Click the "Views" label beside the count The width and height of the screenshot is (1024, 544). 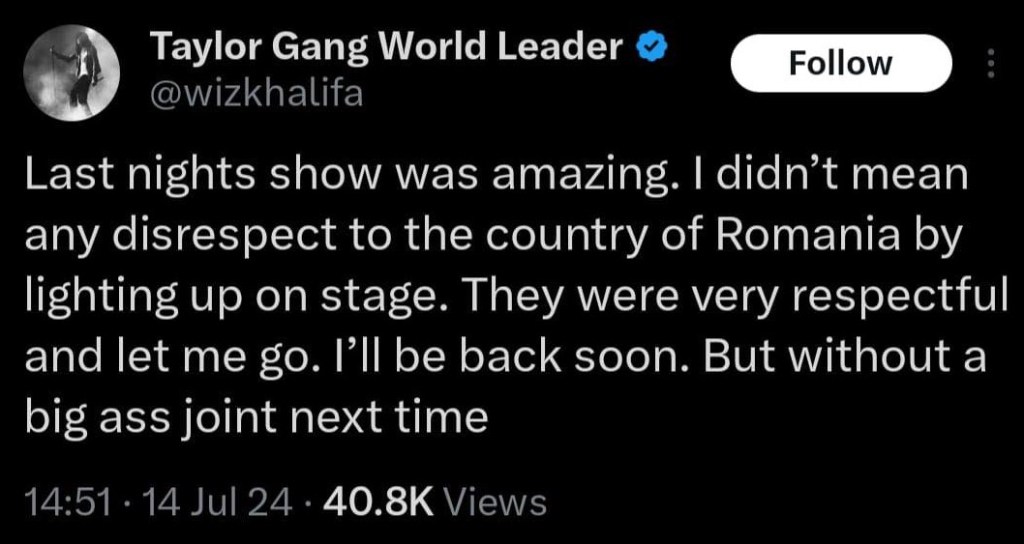[x=493, y=501]
